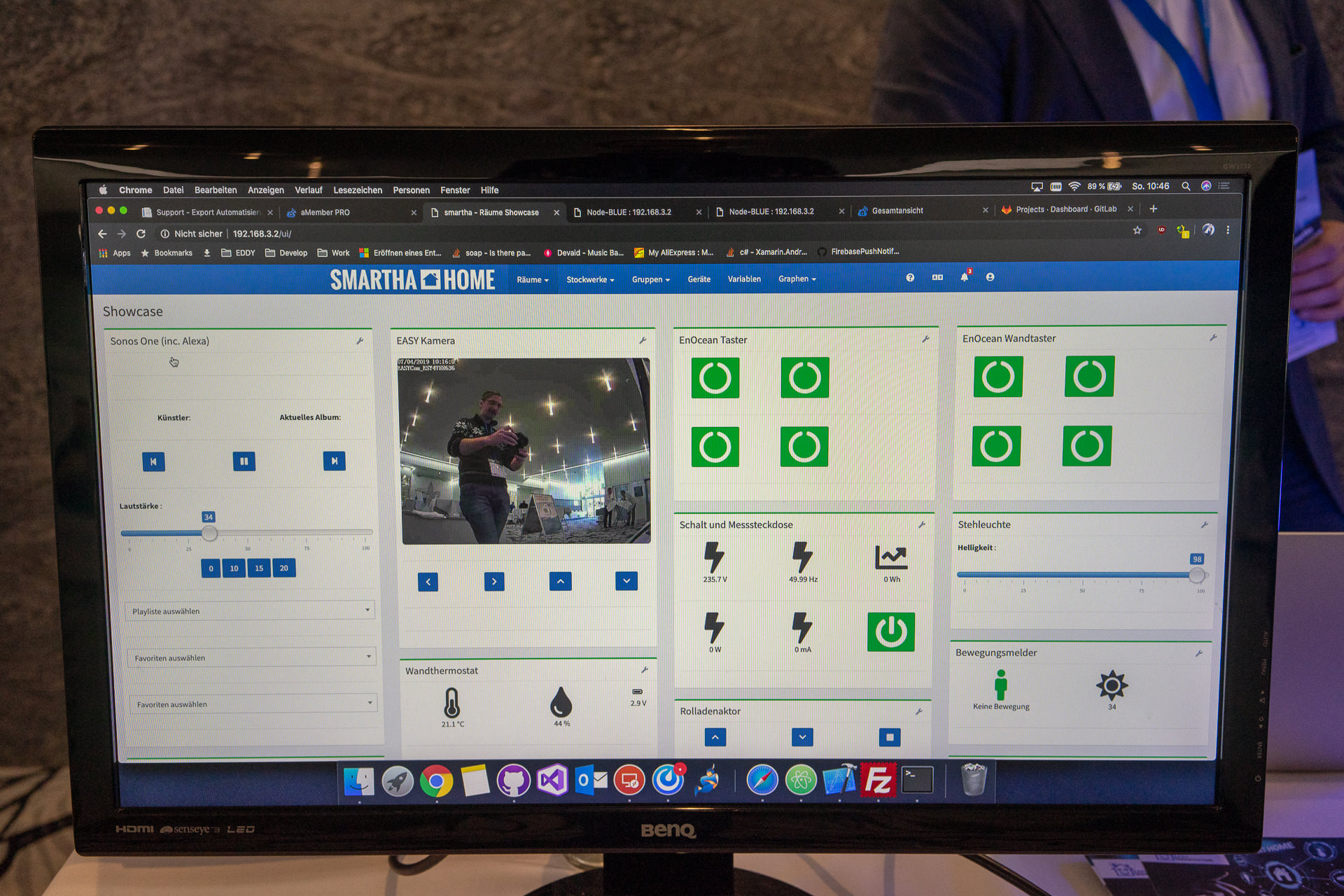Pan EASY Kamera right
This screenshot has width=1344, height=896.
[x=494, y=581]
